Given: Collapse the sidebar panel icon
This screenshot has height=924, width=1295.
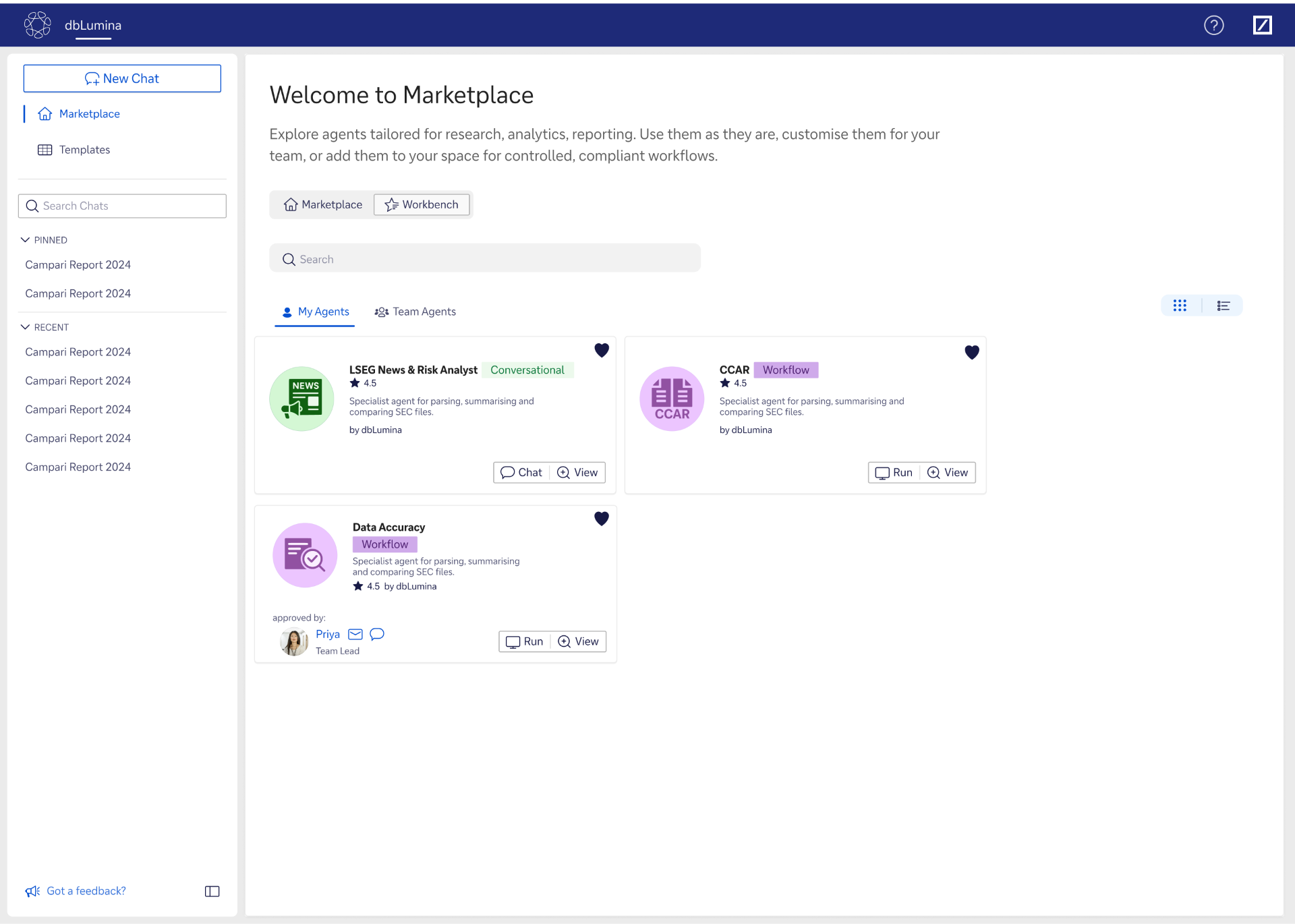Looking at the screenshot, I should [212, 892].
